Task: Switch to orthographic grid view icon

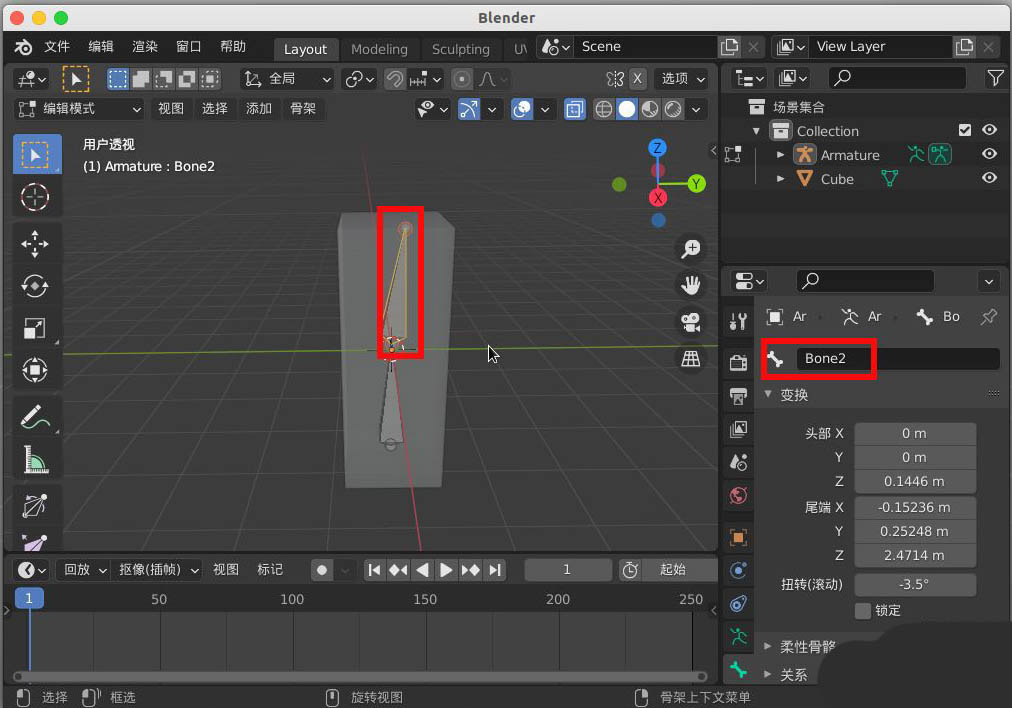Action: (690, 358)
